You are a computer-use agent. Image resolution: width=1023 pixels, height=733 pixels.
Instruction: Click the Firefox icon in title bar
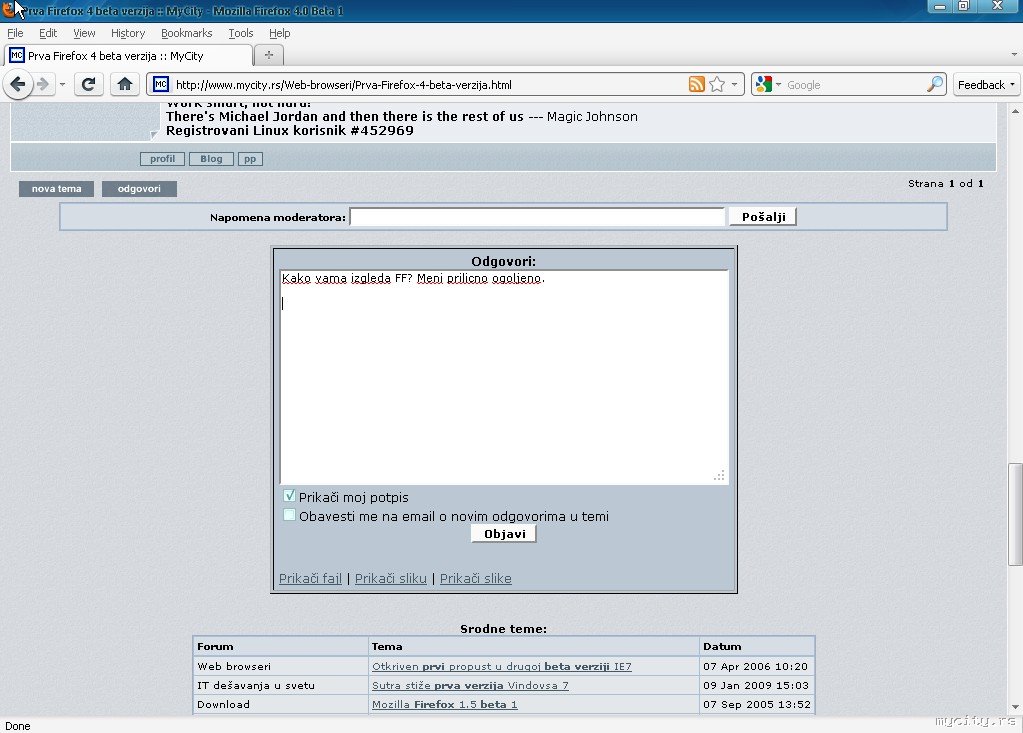8,9
